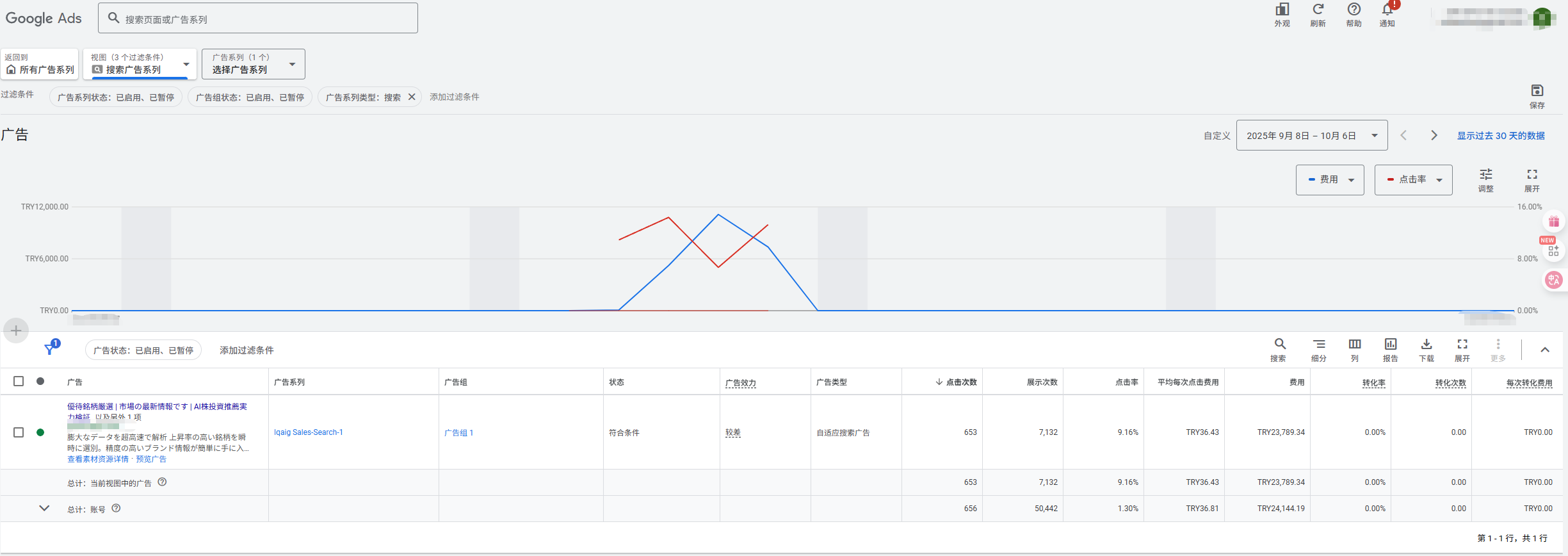Open the 帮助 help icon
Screen dimensions: 1568x556
tap(1354, 10)
